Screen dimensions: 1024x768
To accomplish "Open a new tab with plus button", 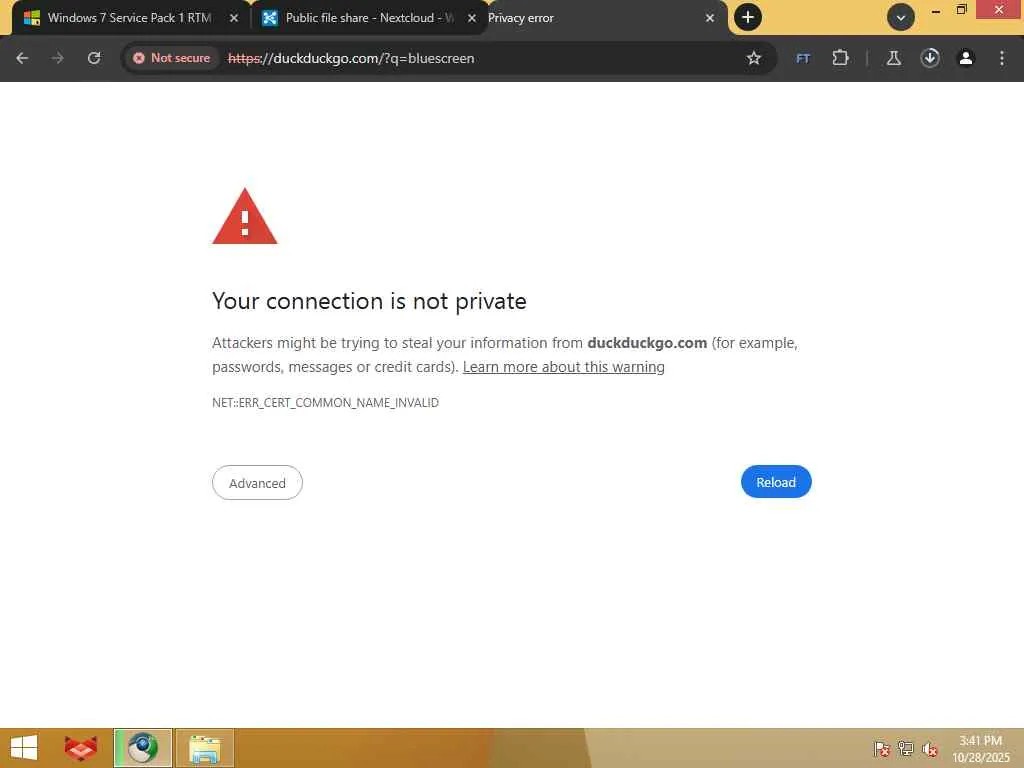I will click(x=748, y=17).
